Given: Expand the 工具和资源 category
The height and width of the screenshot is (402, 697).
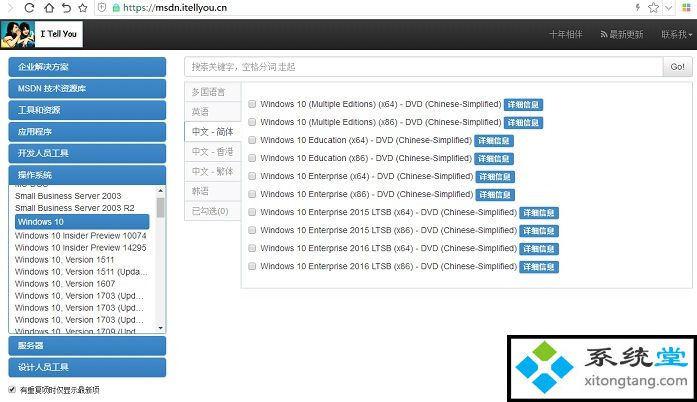Looking at the screenshot, I should 87,110.
